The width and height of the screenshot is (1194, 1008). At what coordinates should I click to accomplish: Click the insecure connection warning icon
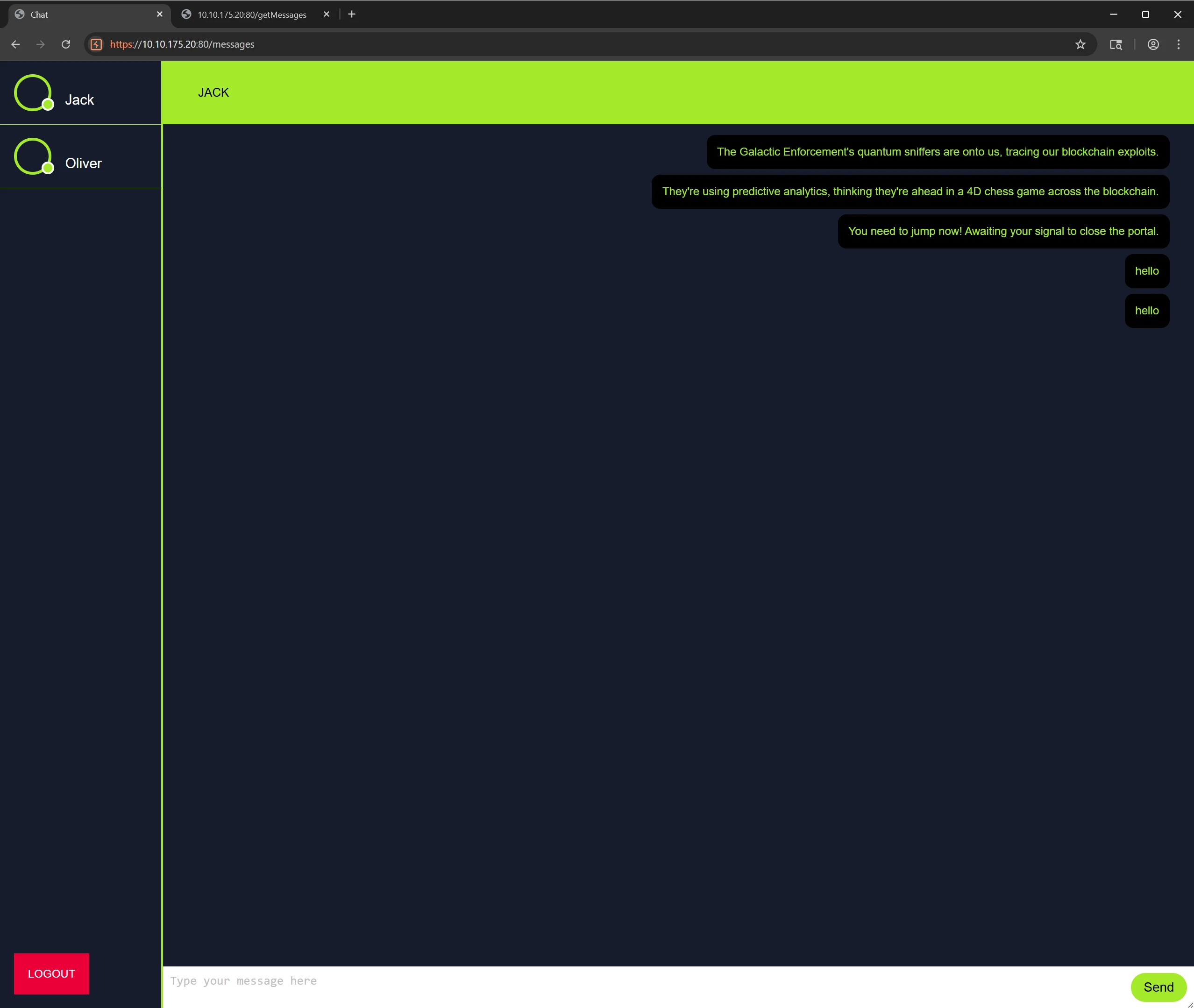(x=97, y=44)
